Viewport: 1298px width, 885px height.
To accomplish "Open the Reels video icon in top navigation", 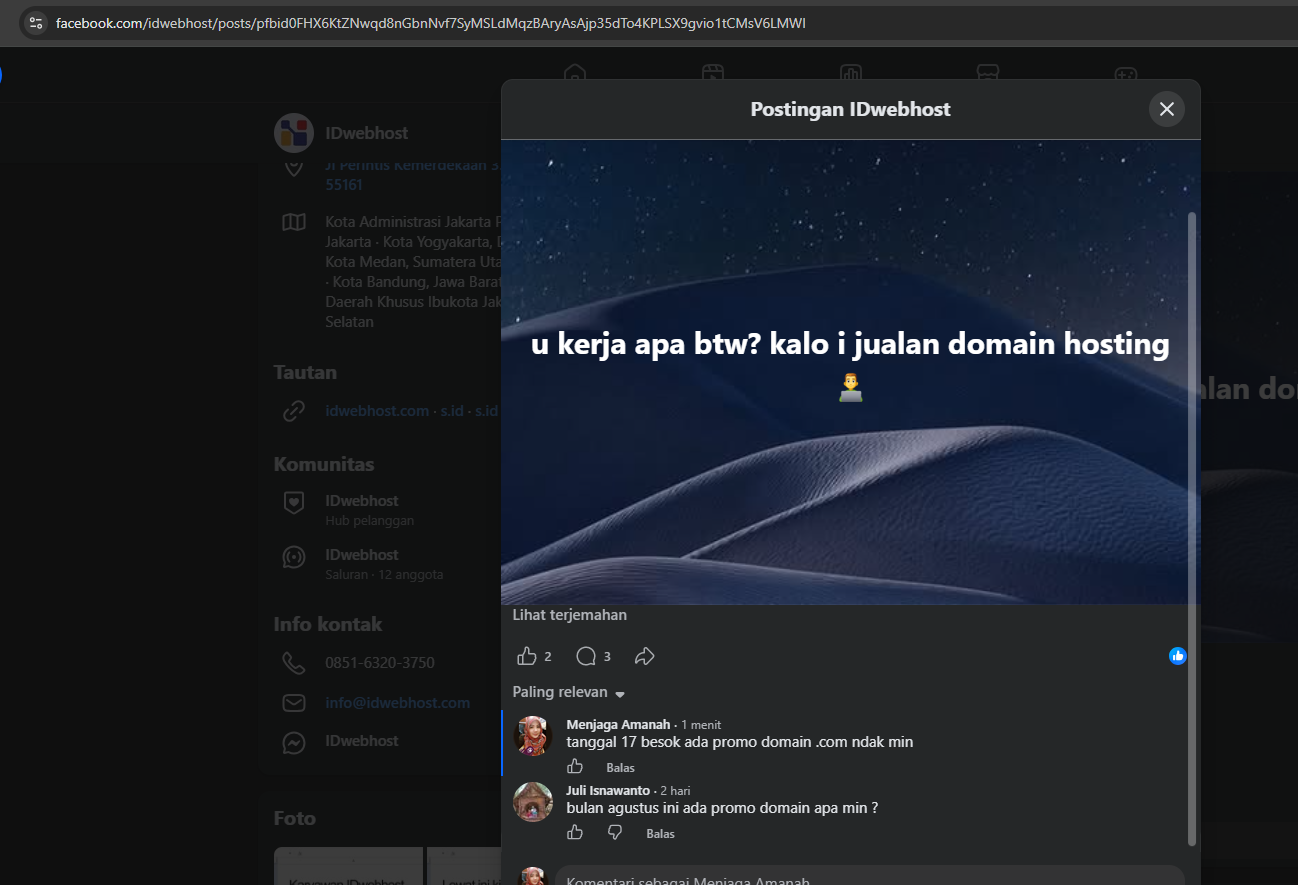I will (x=712, y=73).
